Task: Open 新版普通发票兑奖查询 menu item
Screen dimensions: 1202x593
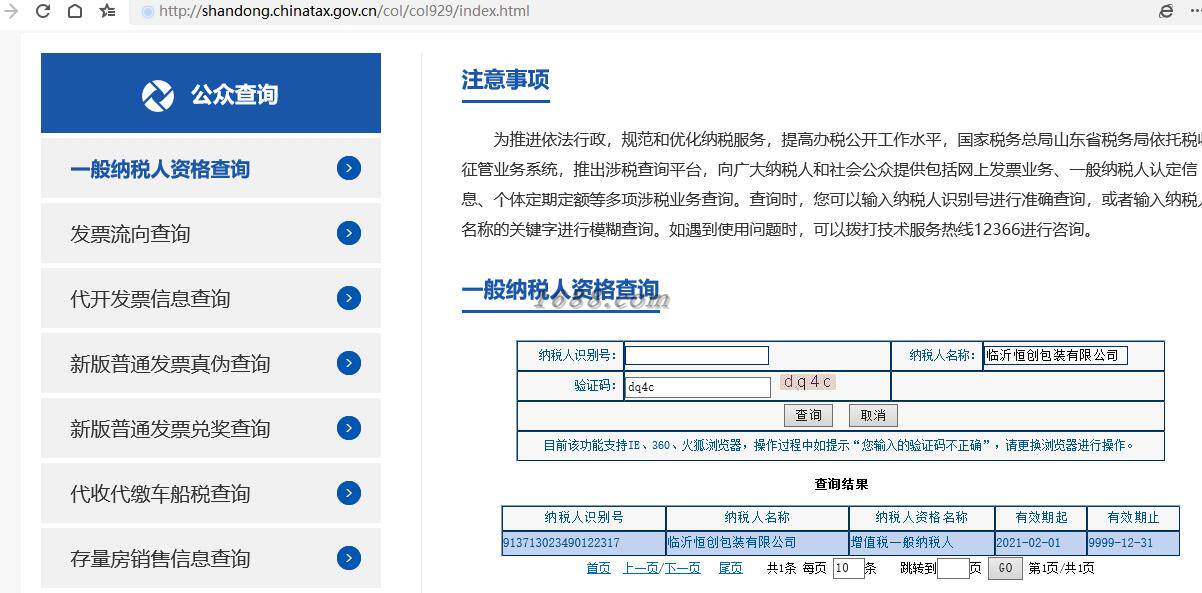Action: click(x=211, y=428)
